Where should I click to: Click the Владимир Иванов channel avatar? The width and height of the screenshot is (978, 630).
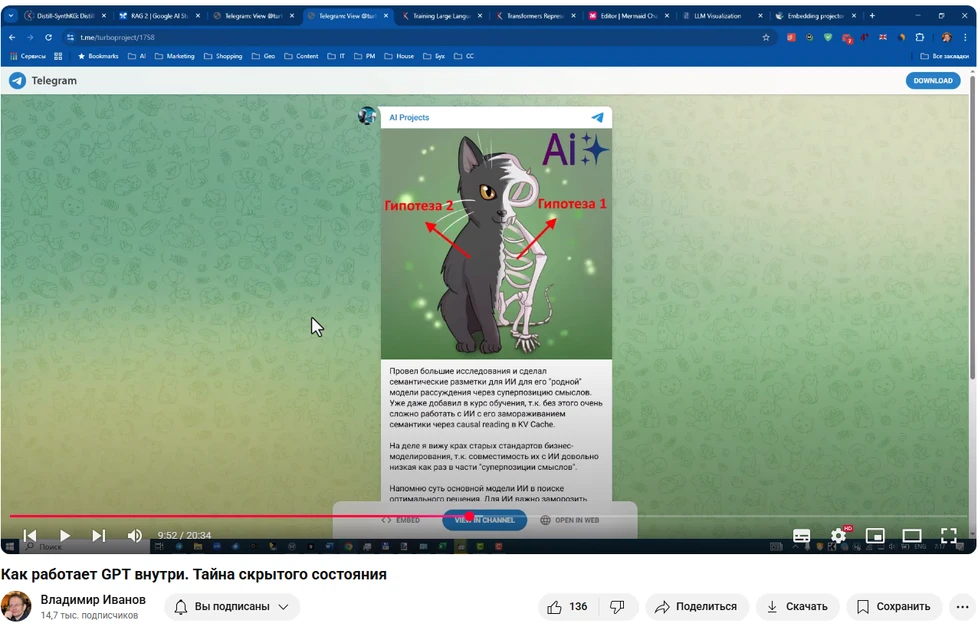point(16,607)
